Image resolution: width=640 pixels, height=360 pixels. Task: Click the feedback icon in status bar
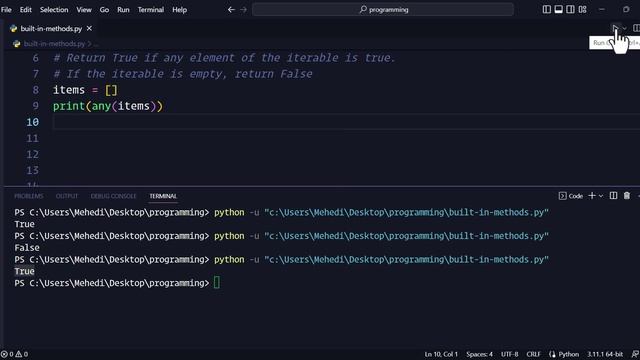click(635, 354)
